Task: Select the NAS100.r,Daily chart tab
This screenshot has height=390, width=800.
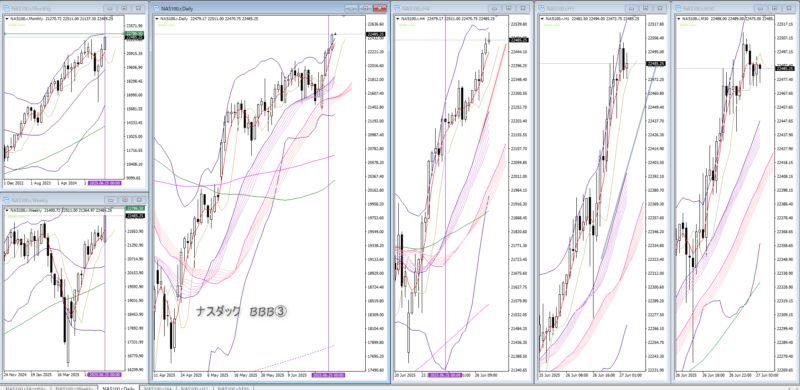Action: click(119, 388)
